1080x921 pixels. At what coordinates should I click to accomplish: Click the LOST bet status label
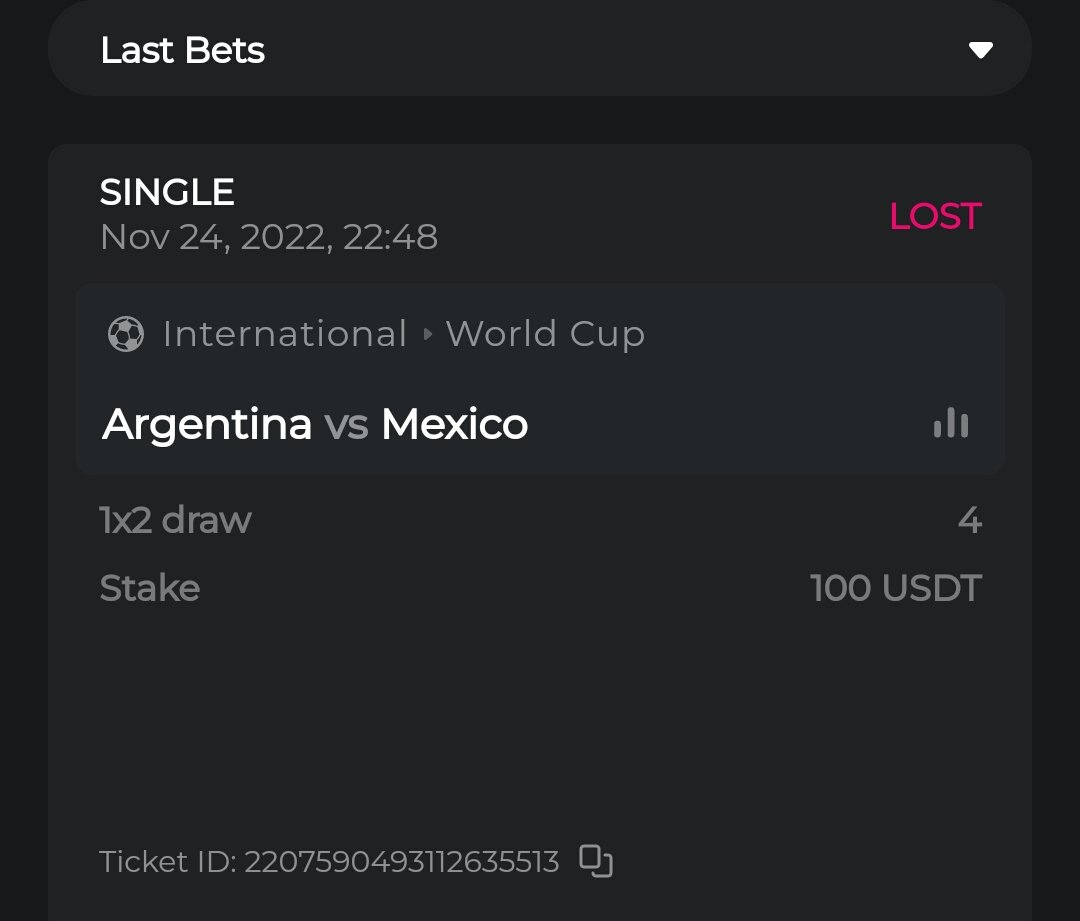tap(935, 216)
